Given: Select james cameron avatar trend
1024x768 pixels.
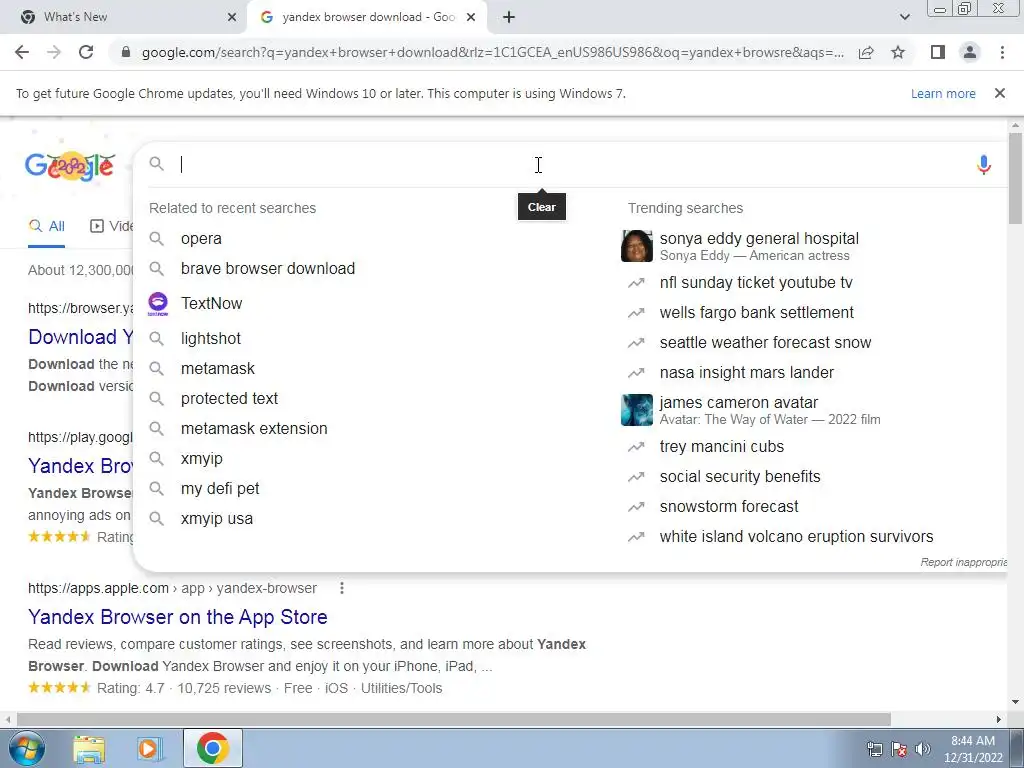Looking at the screenshot, I should pos(739,402).
